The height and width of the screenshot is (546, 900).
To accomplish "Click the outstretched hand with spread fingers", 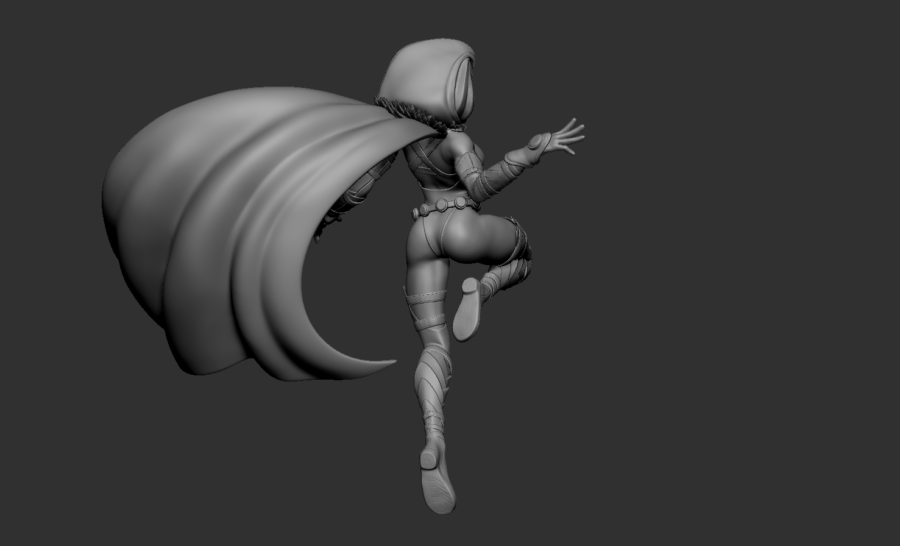I will 560,137.
